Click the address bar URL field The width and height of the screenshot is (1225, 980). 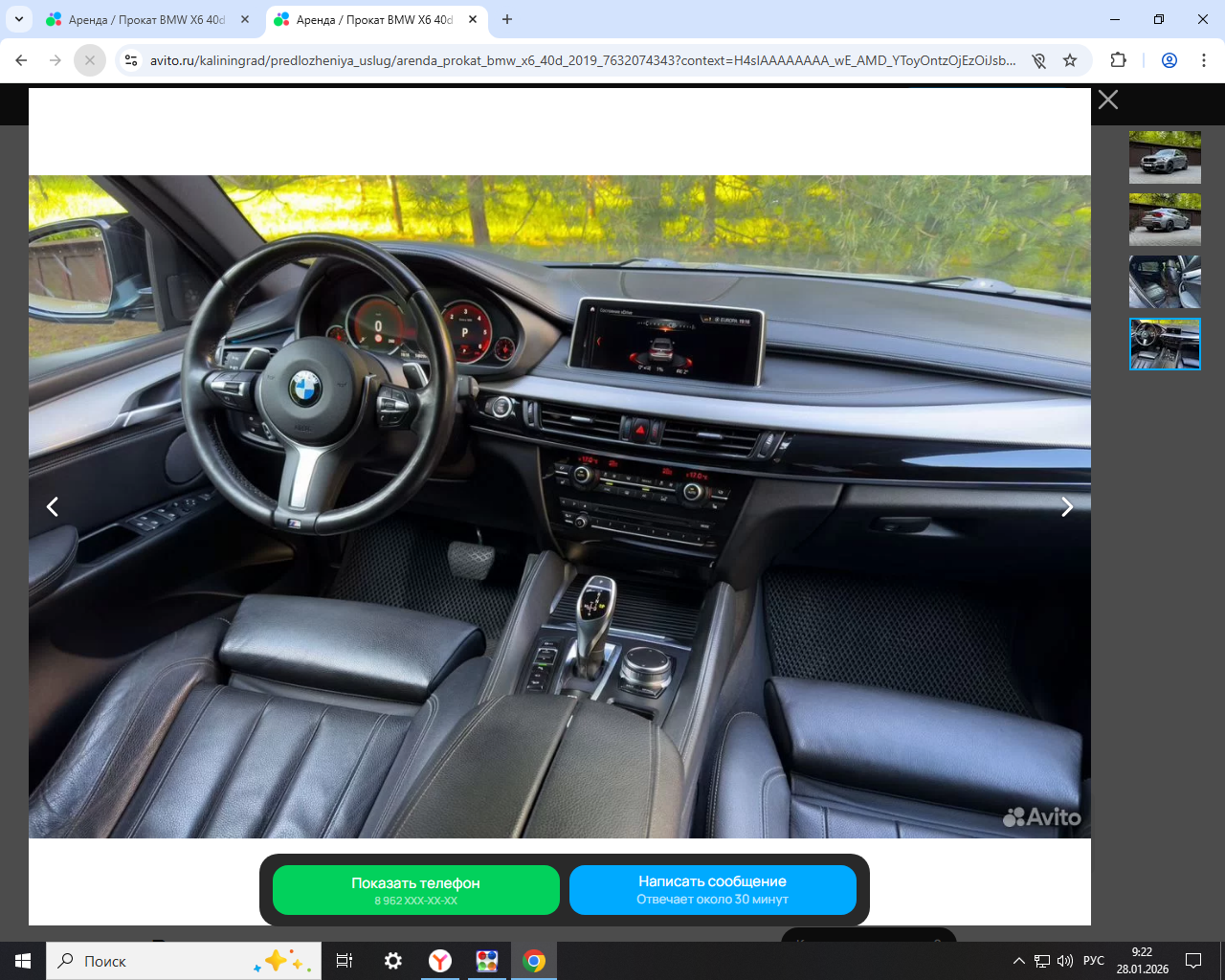click(x=582, y=60)
